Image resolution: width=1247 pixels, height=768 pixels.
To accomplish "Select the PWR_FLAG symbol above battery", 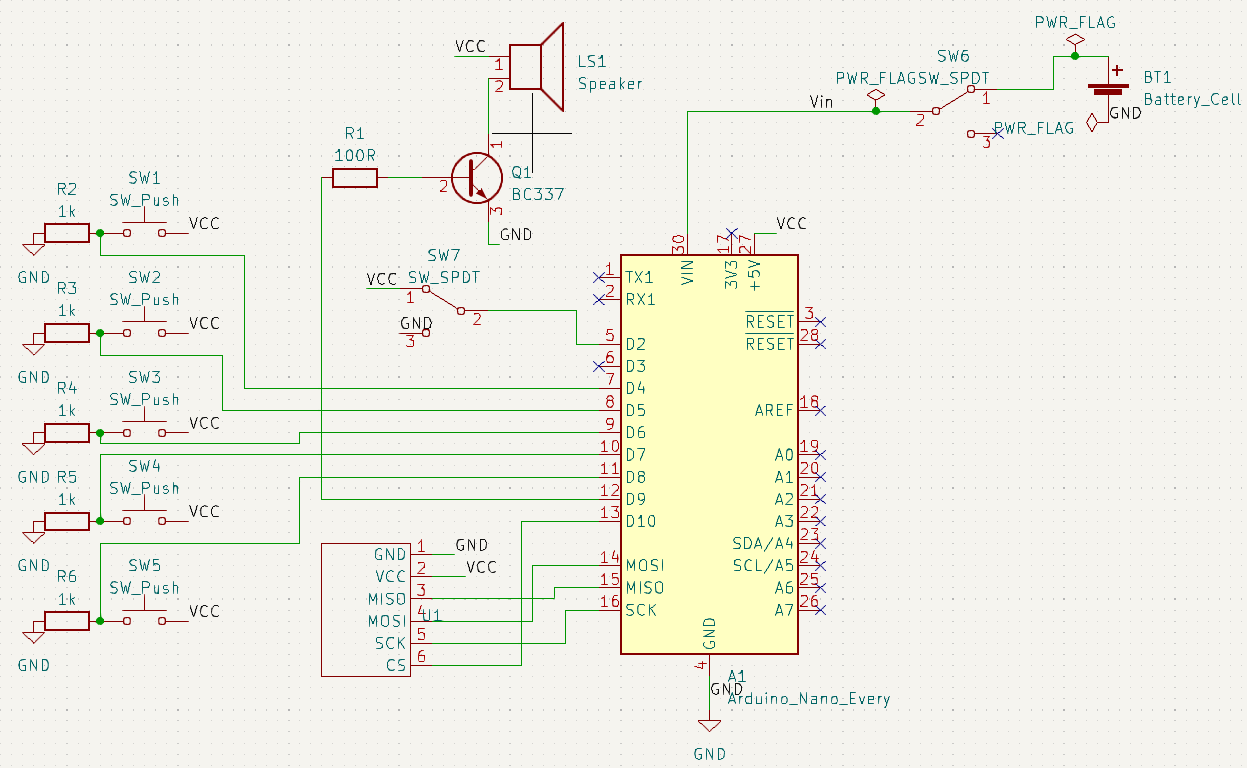I will (x=1075, y=42).
